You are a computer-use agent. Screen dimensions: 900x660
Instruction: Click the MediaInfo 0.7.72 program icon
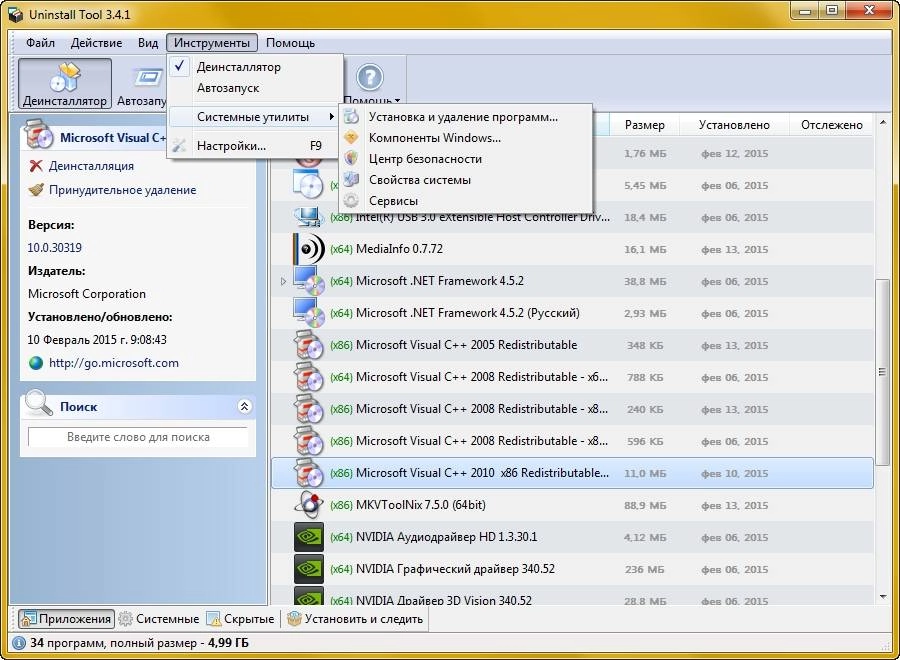pos(308,249)
